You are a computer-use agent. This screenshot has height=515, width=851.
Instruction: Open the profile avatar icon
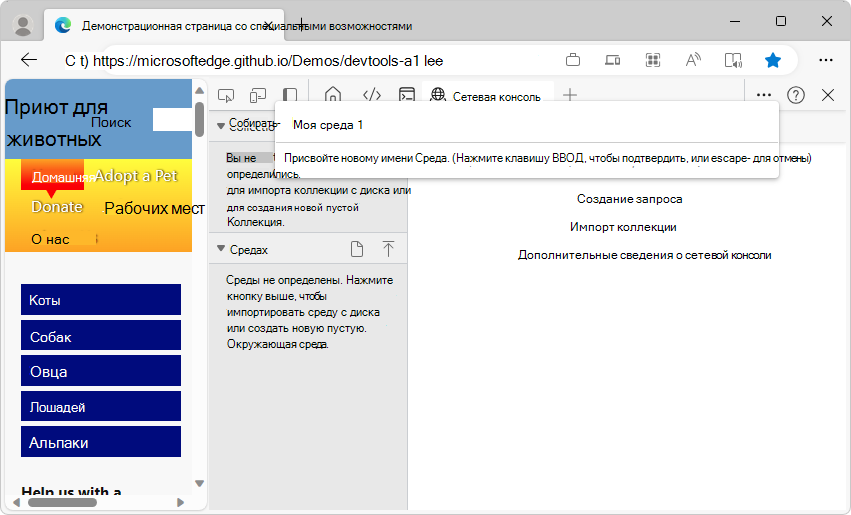pyautogui.click(x=23, y=25)
